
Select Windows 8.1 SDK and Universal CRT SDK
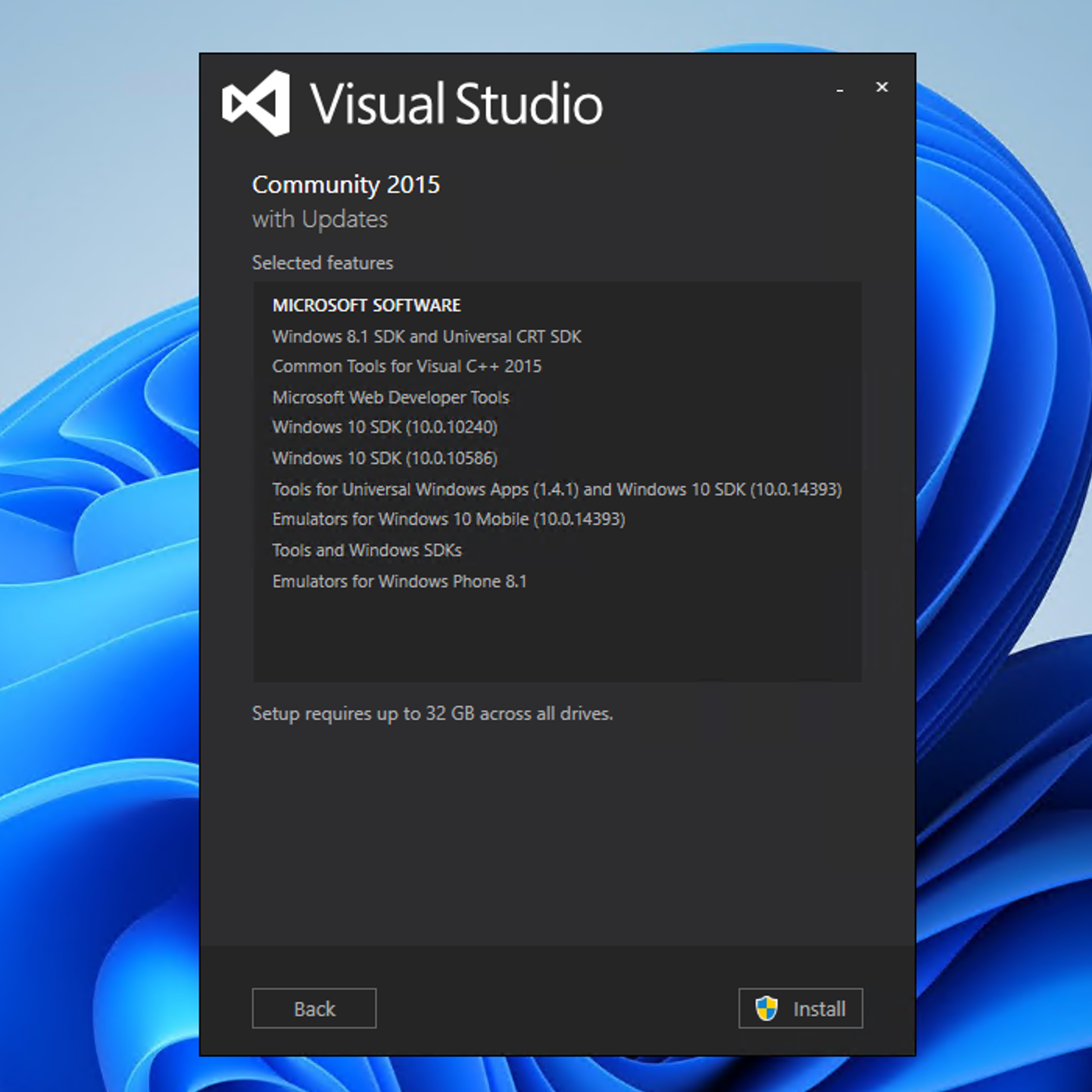[x=427, y=336]
